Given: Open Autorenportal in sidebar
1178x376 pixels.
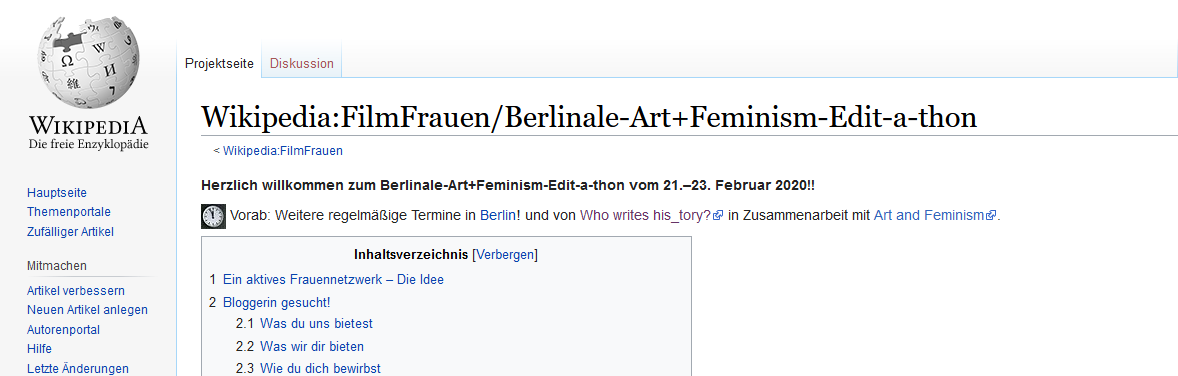Looking at the screenshot, I should coord(63,329).
